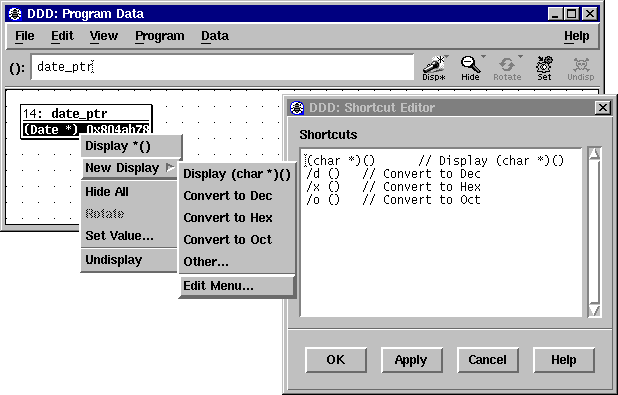Choose Set Value... in context menu
The width and height of the screenshot is (618, 395).
tap(129, 236)
